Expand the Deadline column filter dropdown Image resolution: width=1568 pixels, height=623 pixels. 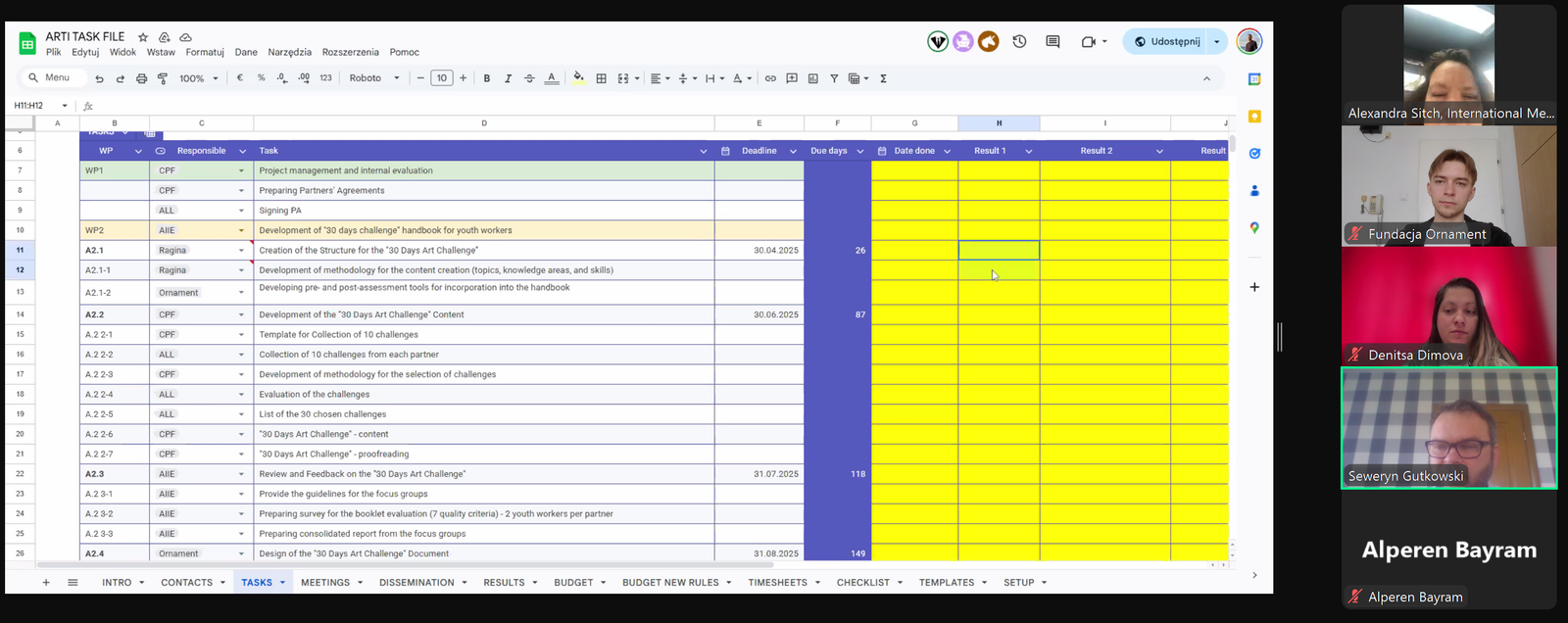click(x=793, y=151)
